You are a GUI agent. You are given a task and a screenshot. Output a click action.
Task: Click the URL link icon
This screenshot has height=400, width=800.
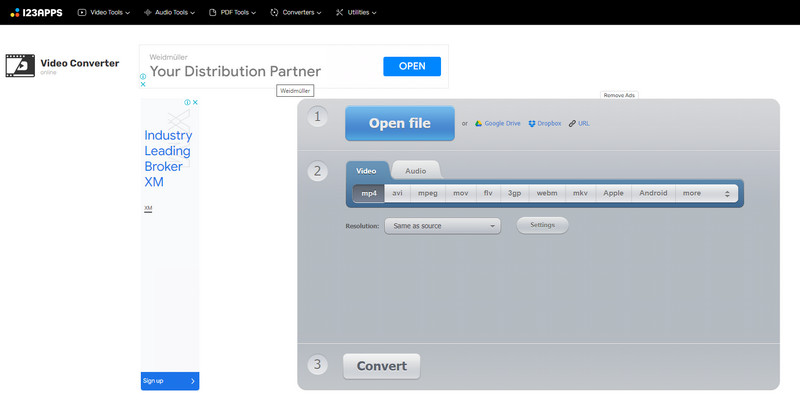tap(572, 124)
